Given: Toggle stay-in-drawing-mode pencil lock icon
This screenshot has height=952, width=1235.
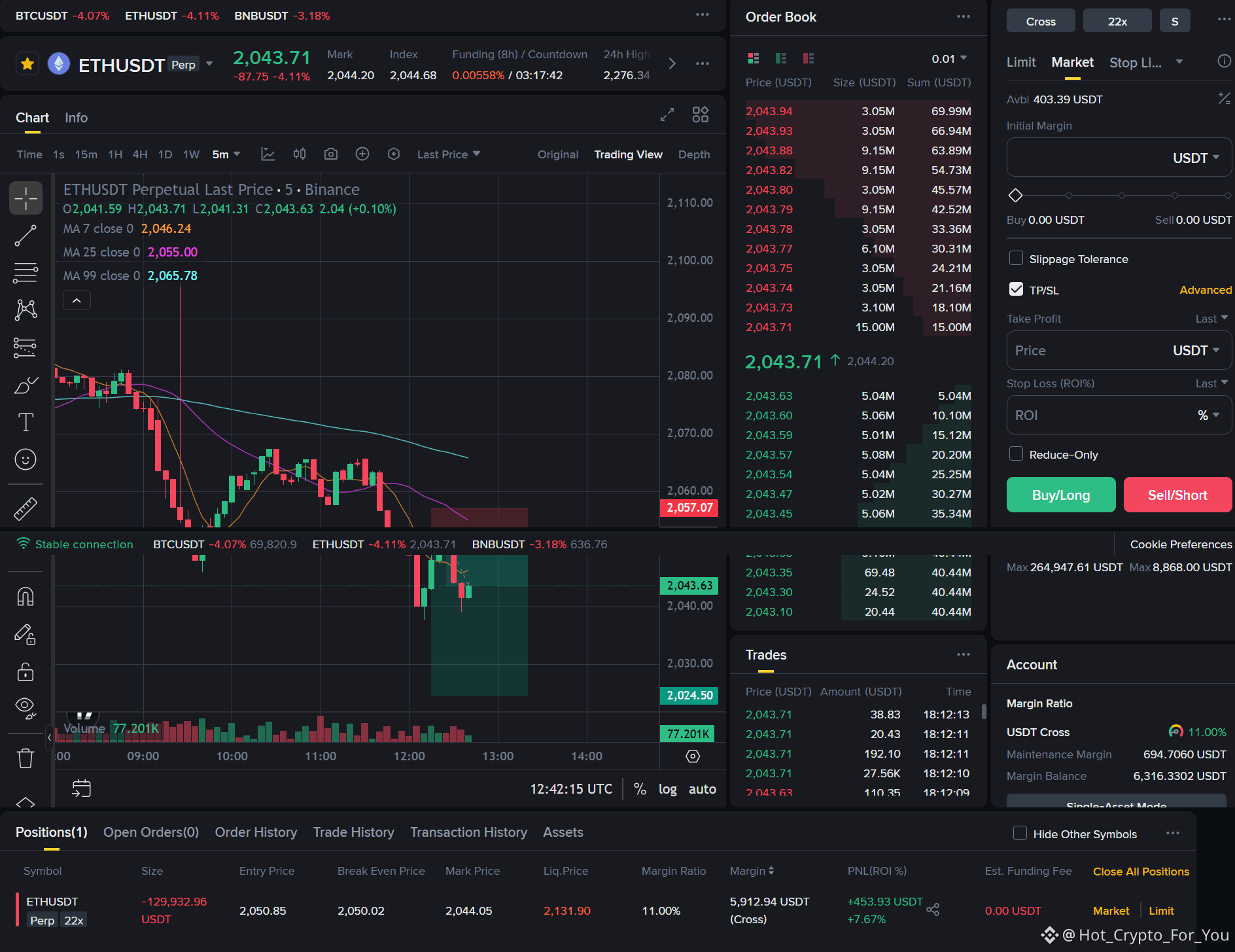Looking at the screenshot, I should [x=26, y=634].
